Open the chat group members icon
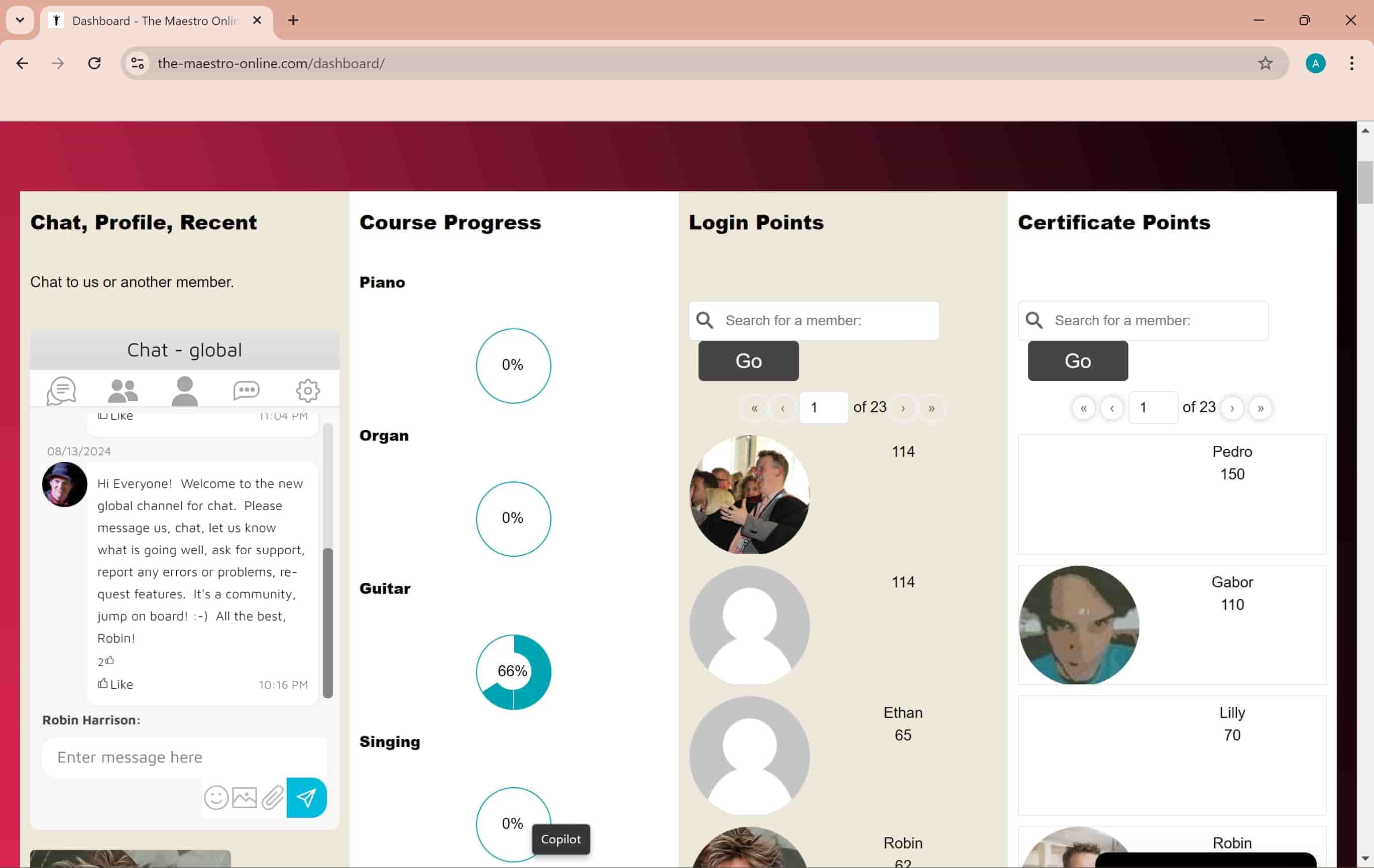Screen dimensions: 1374x868 pos(123,391)
